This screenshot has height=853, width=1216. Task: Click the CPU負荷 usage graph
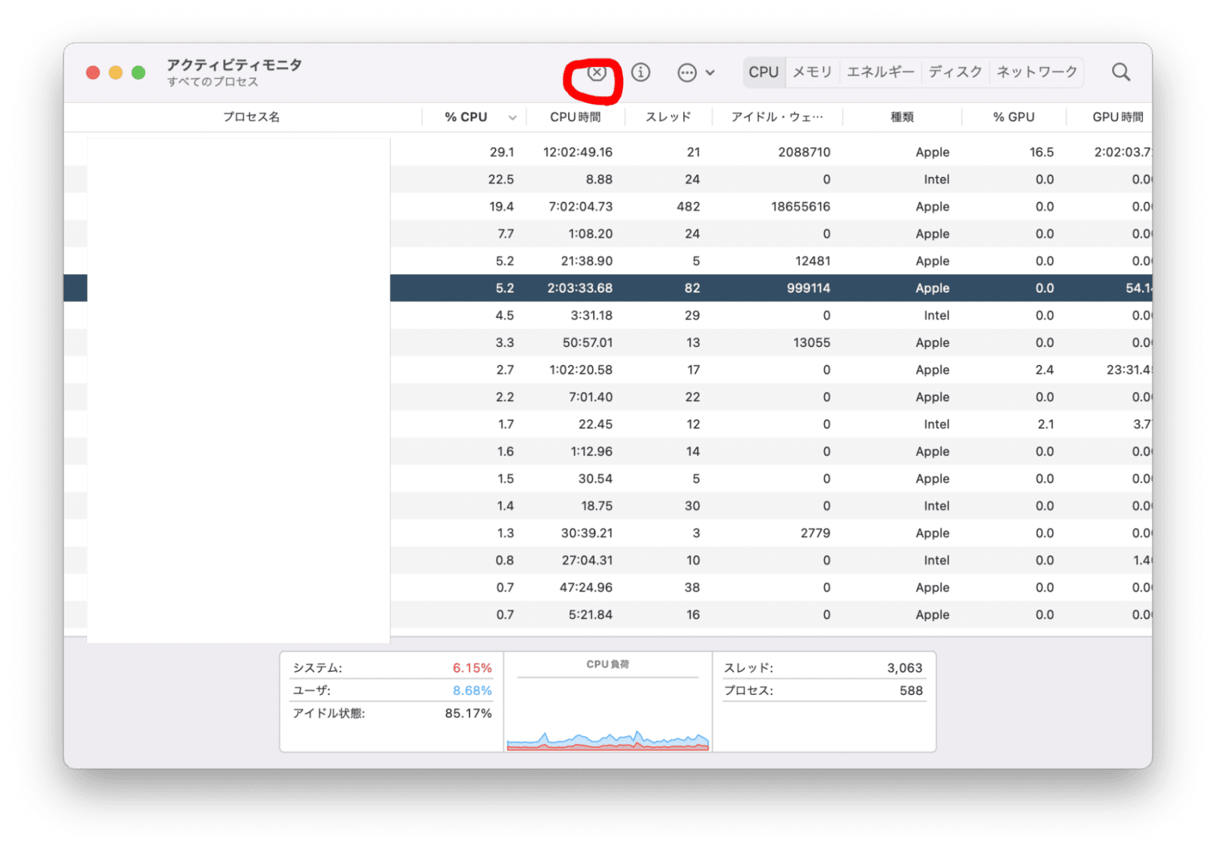(607, 712)
